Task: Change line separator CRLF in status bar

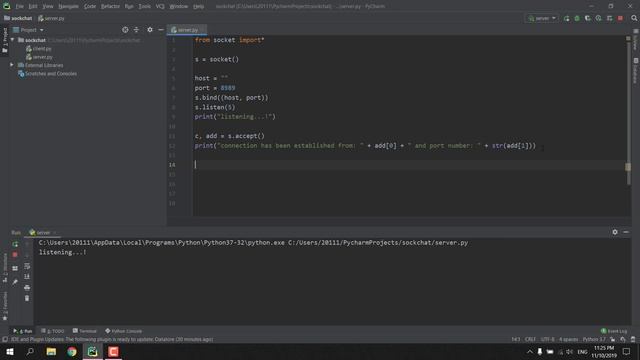Action: (x=530, y=339)
